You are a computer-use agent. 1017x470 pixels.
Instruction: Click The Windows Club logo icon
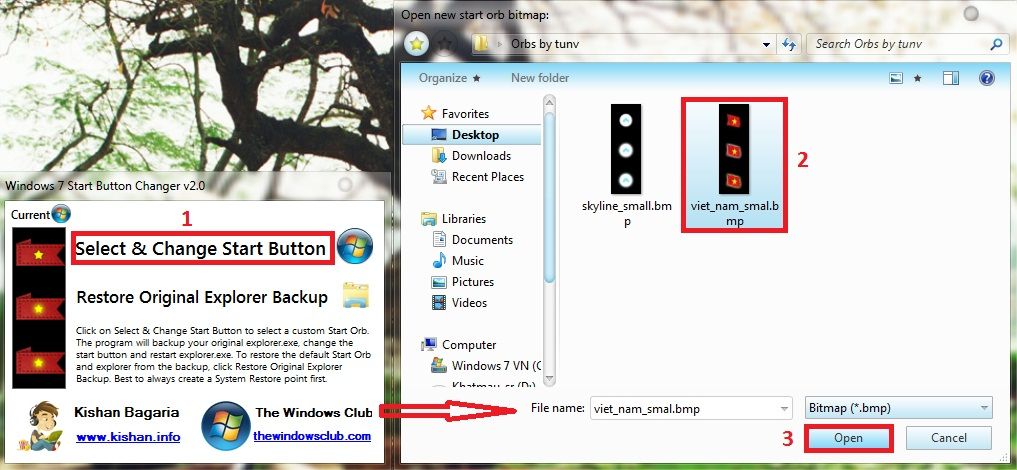[x=226, y=425]
